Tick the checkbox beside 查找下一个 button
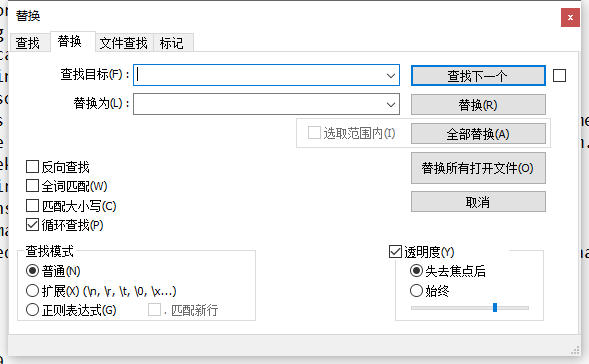The width and height of the screenshot is (589, 364). pos(559,76)
